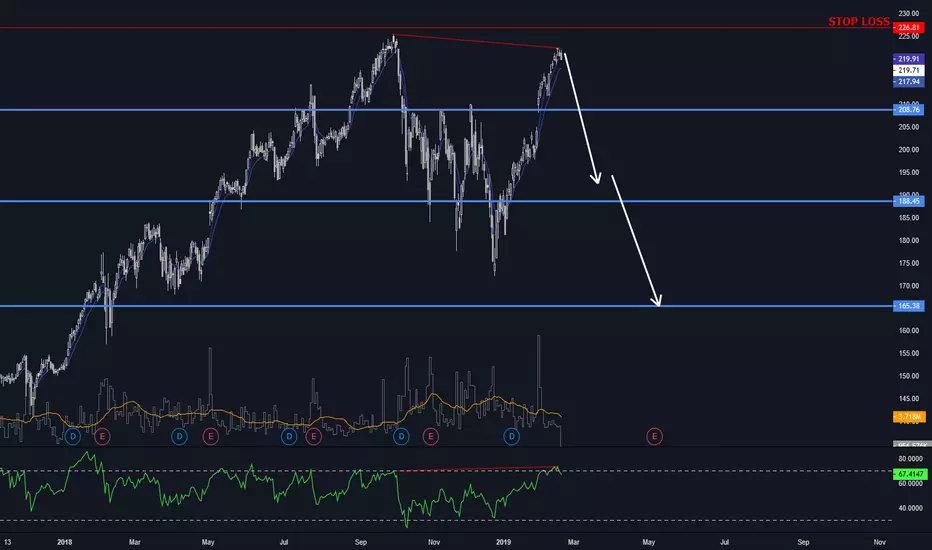
Task: Click the upcoming earnings E marker near May 2019
Action: (654, 437)
